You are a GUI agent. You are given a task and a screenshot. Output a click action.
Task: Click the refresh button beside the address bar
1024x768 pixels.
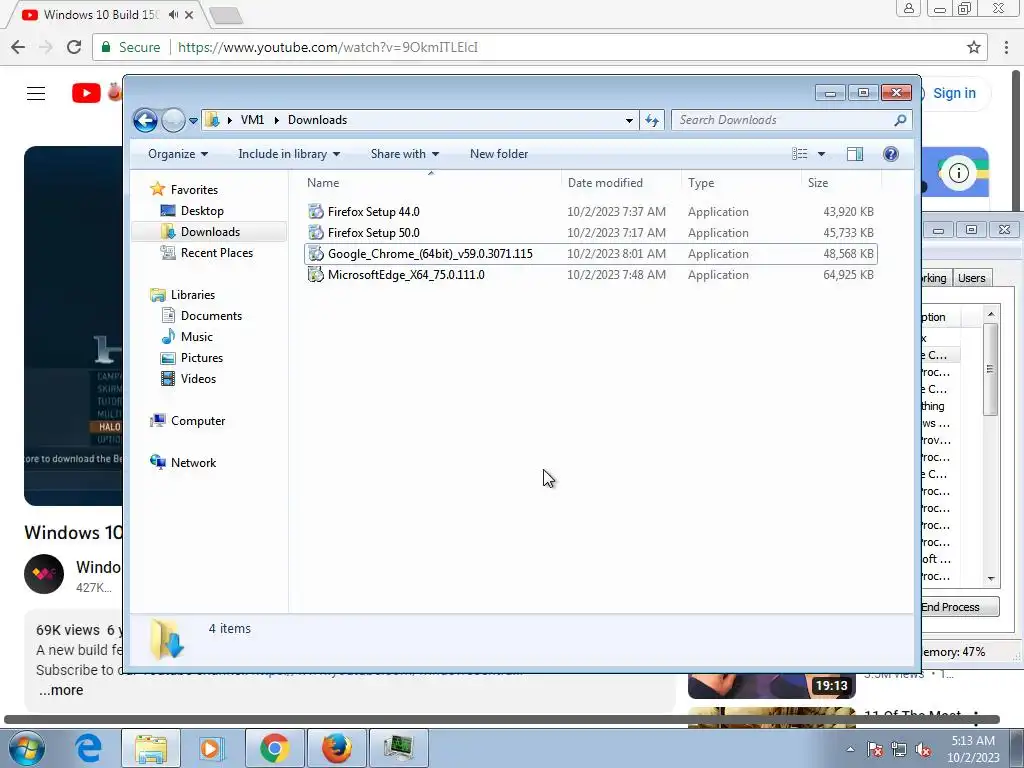pyautogui.click(x=652, y=120)
